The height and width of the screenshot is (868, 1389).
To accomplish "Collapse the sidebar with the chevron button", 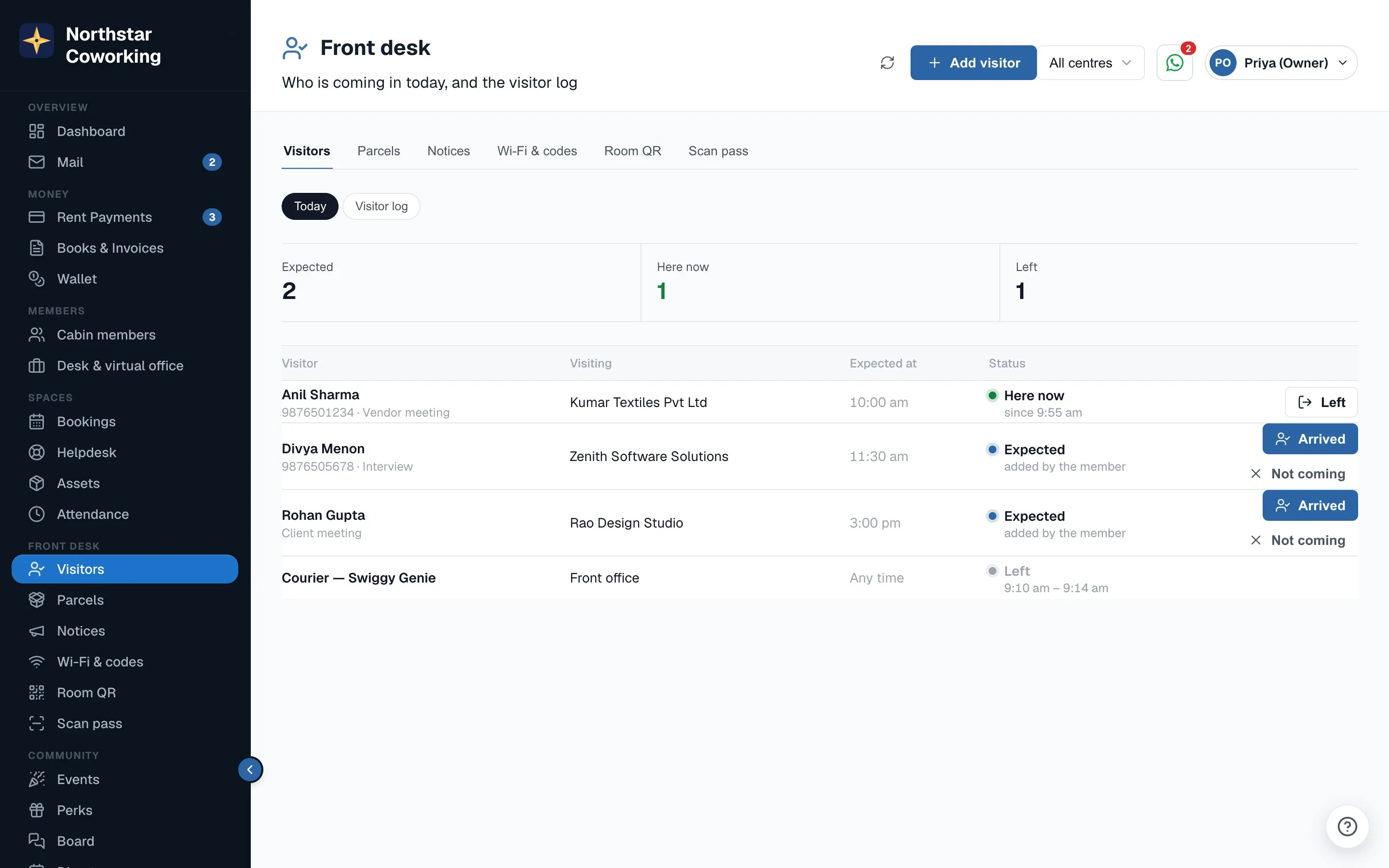I will [250, 770].
